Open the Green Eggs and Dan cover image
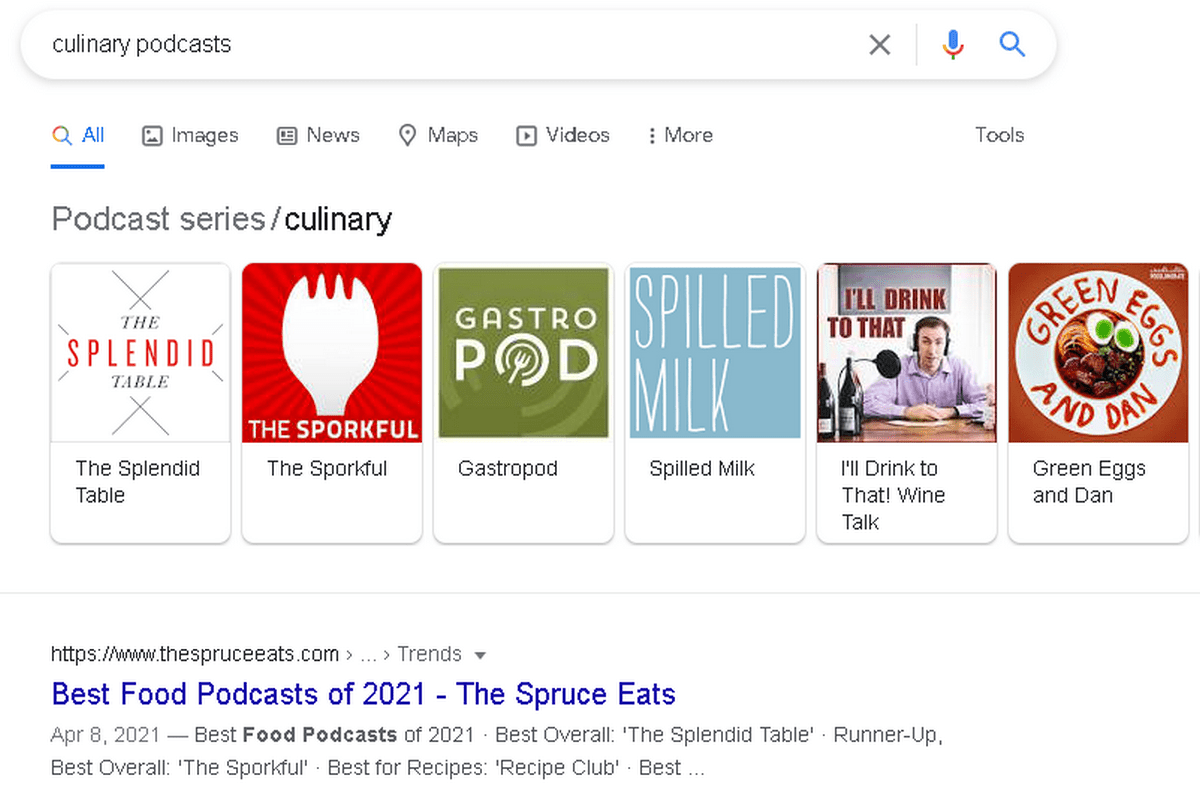 tap(1099, 352)
